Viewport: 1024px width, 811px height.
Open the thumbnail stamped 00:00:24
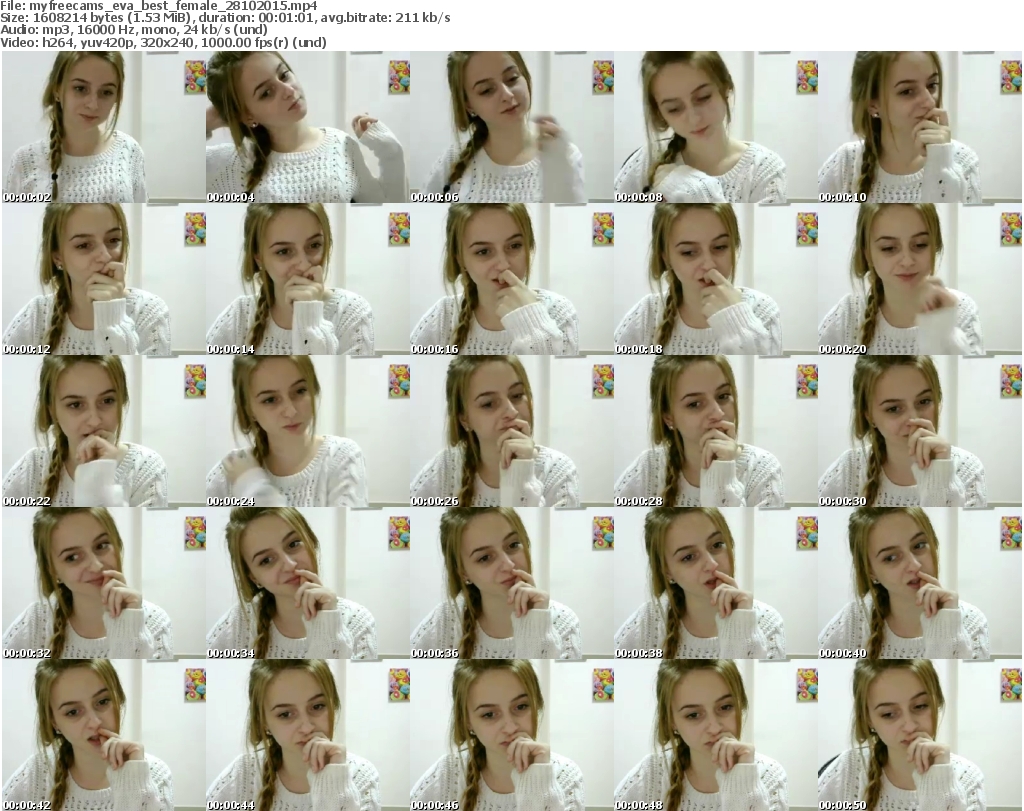(308, 431)
